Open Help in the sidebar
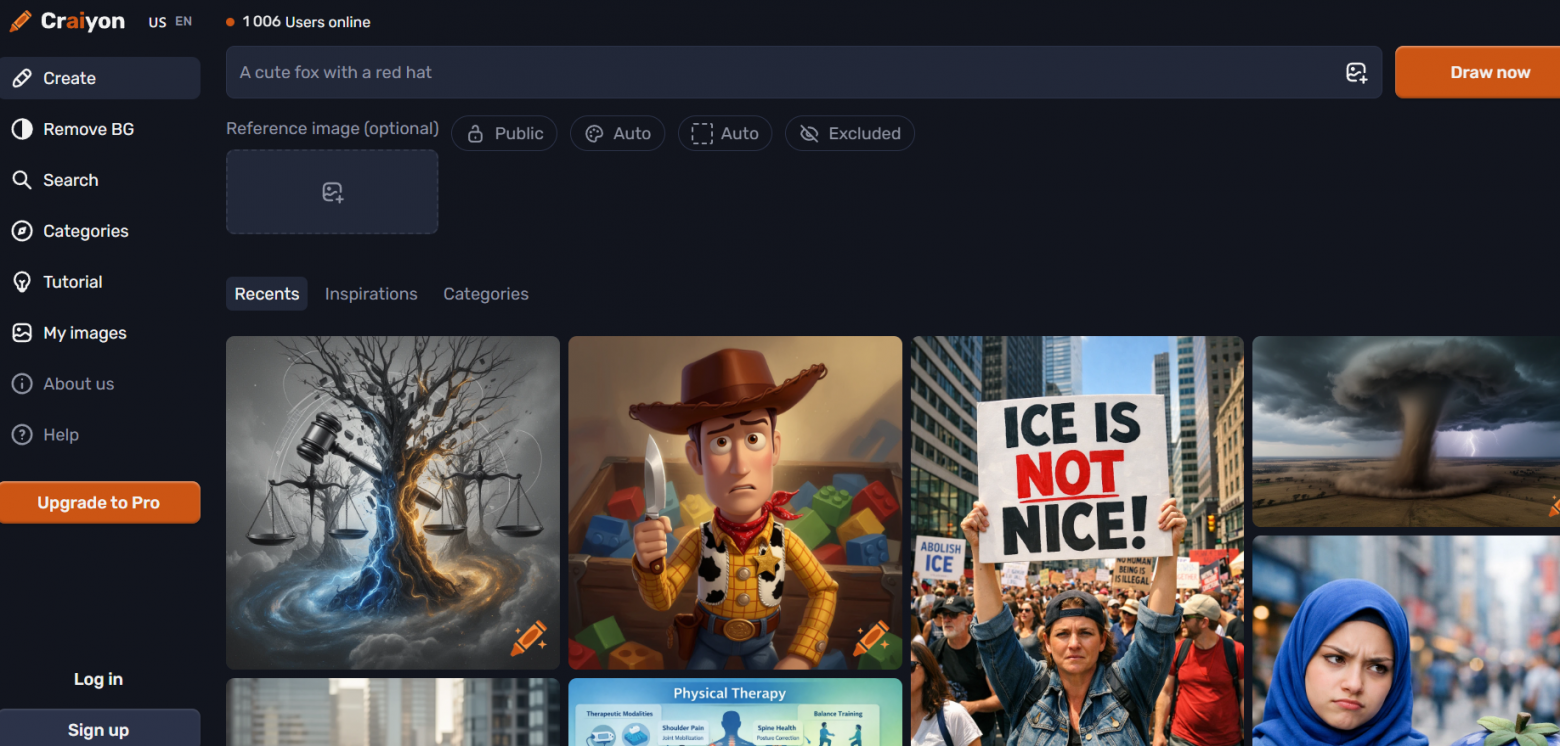 (x=100, y=435)
